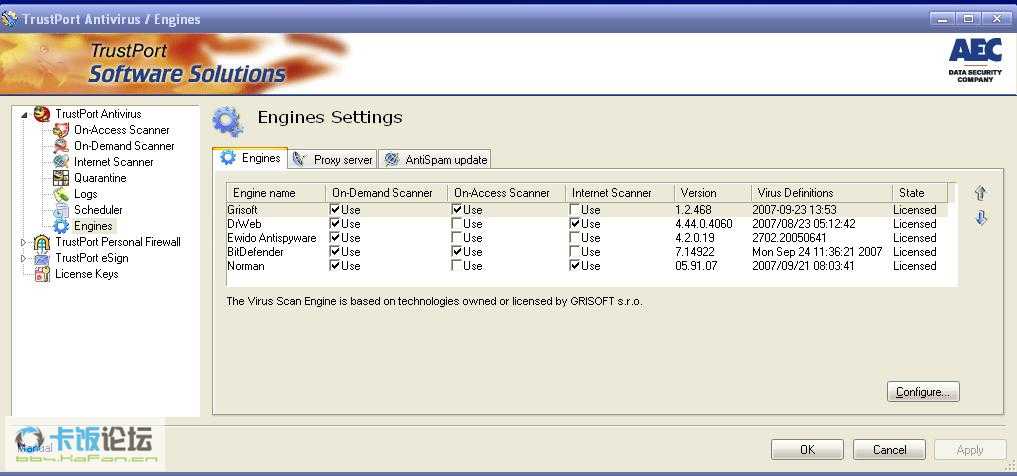Click the AntiSpam update tab icon
Screen dimensions: 1017x476
(x=391, y=159)
